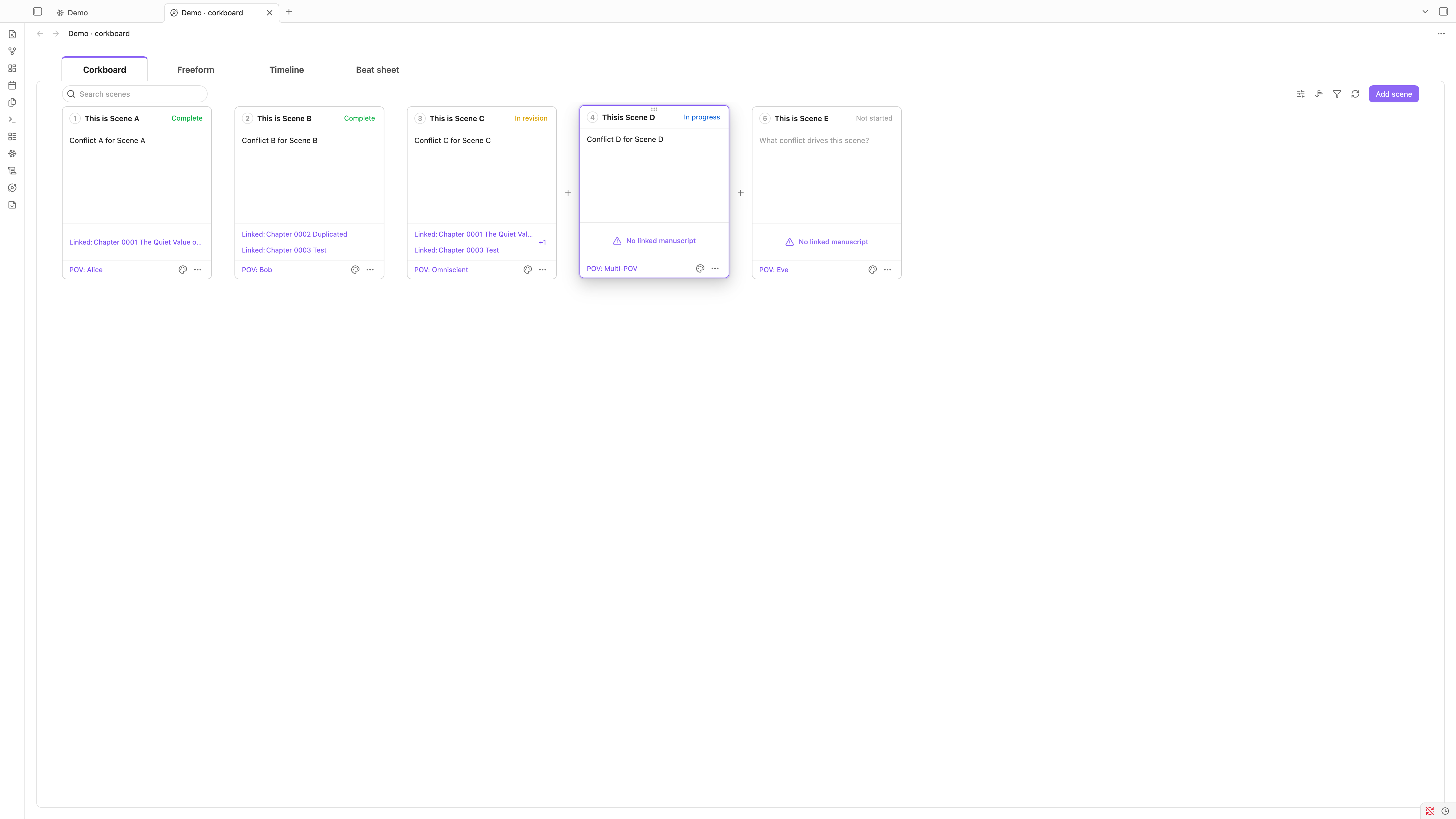Image resolution: width=1456 pixels, height=819 pixels.
Task: Open the file search icon in the left ribbon
Action: pyautogui.click(x=12, y=34)
